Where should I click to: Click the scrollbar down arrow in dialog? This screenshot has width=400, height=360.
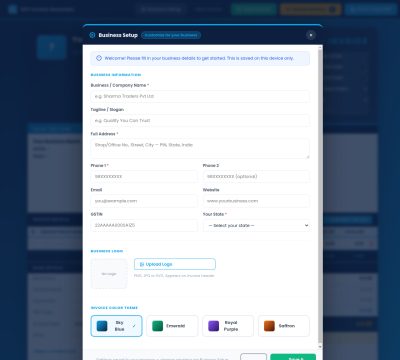[x=320, y=347]
